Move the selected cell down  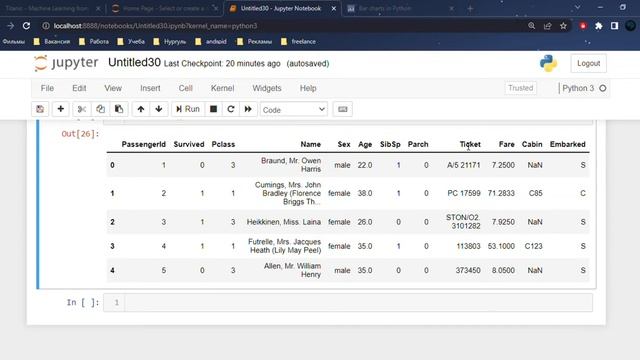(159, 109)
